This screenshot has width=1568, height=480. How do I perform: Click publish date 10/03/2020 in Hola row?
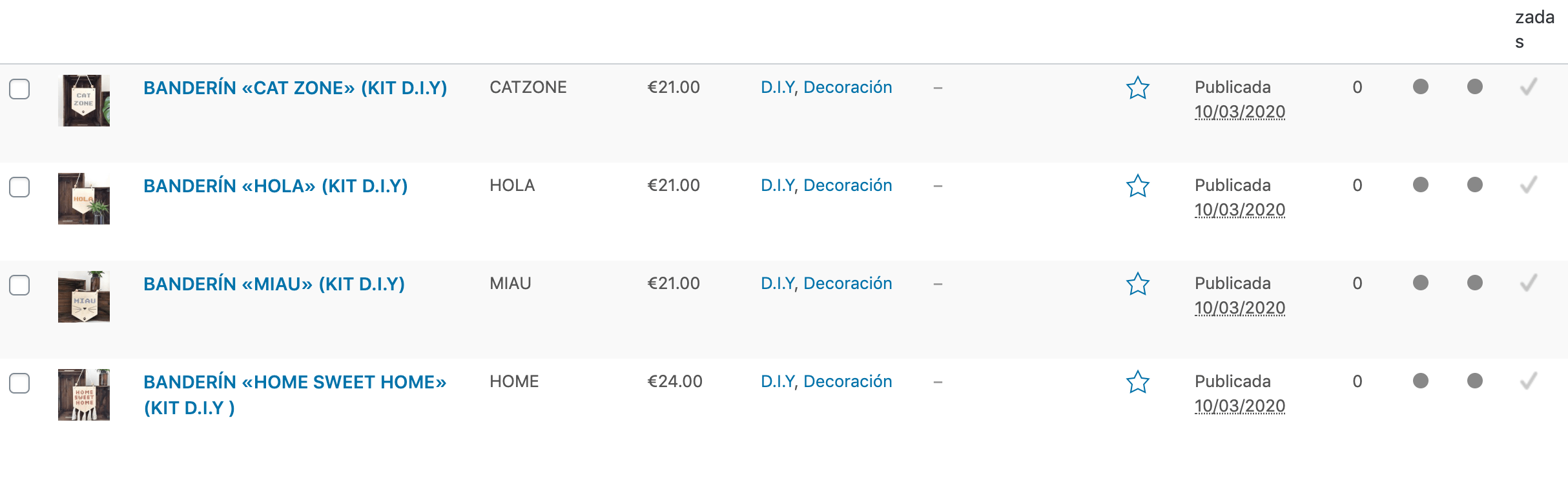(x=1240, y=210)
